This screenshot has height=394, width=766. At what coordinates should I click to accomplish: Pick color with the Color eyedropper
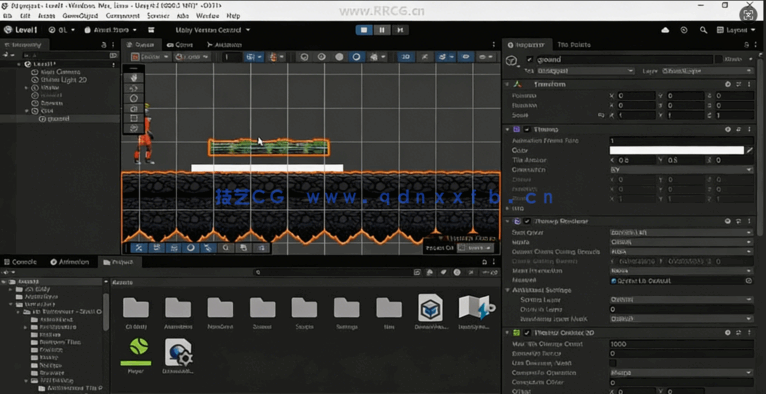pos(750,150)
